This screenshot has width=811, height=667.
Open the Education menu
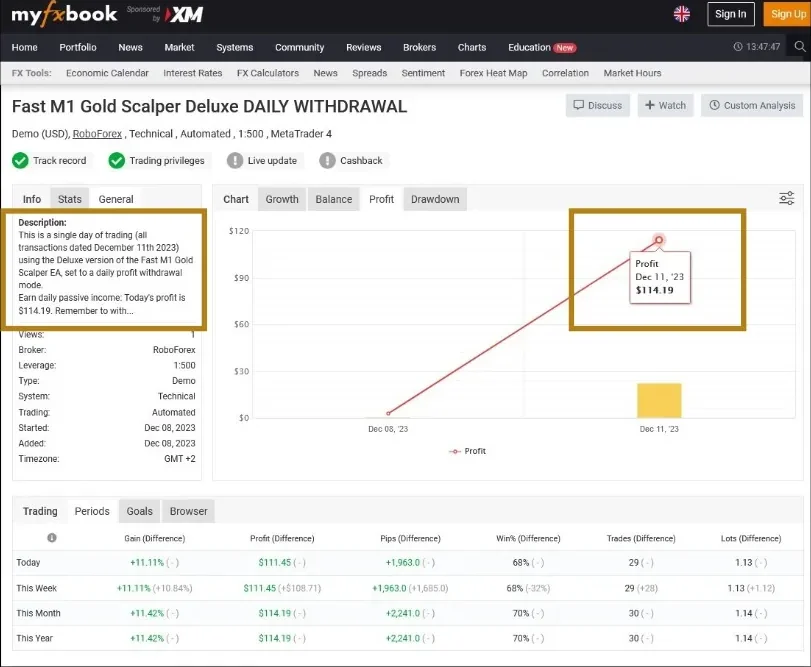pyautogui.click(x=529, y=48)
